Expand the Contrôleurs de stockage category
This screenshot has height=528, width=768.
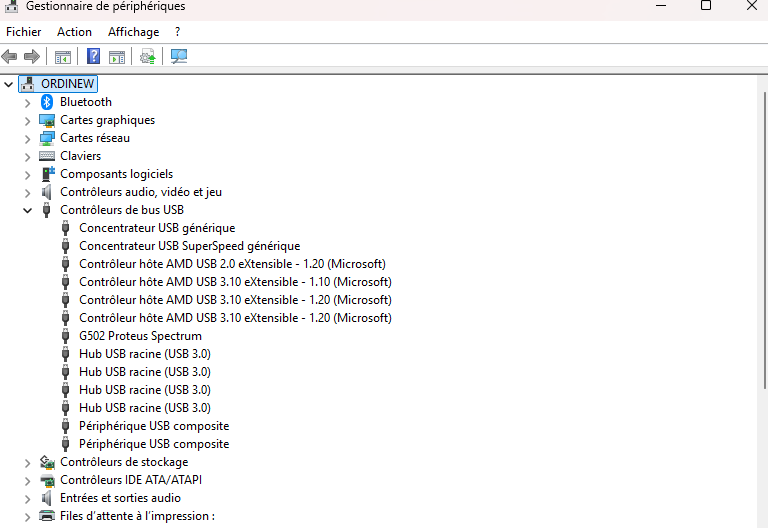[x=27, y=463]
